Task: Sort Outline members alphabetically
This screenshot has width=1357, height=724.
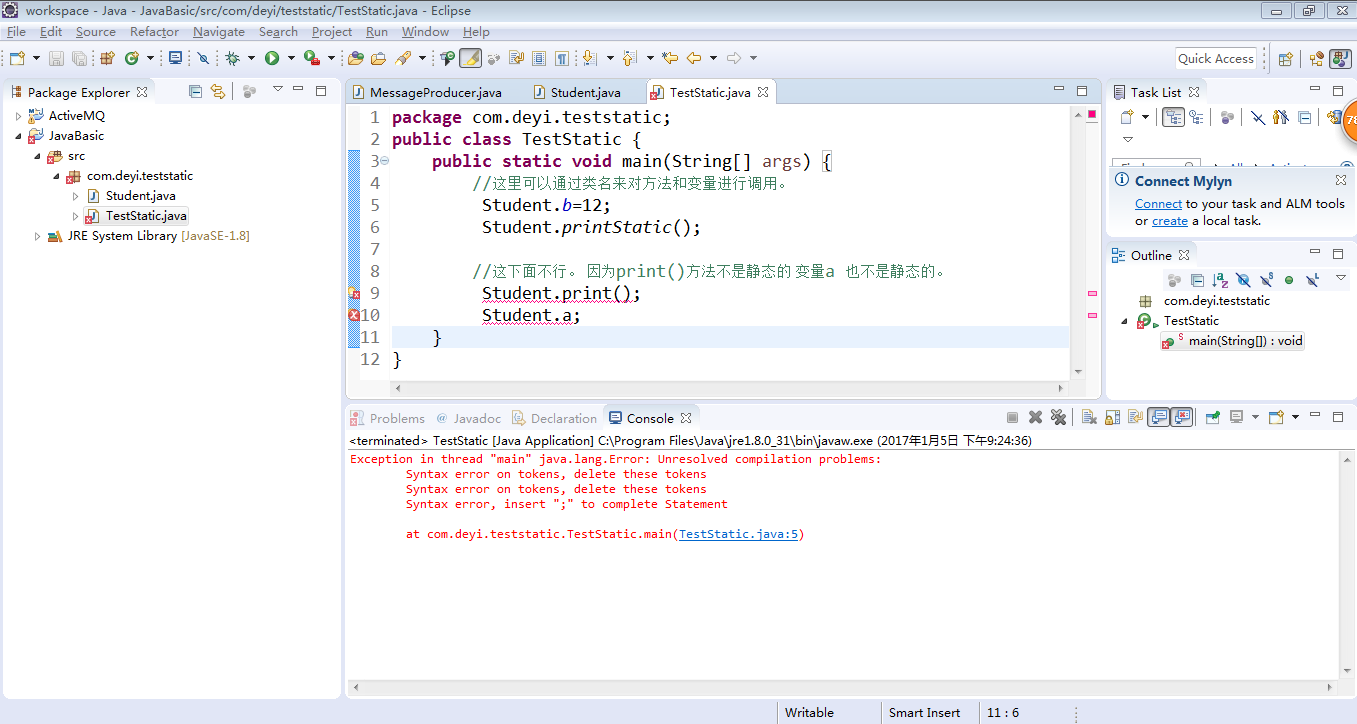Action: point(1220,280)
